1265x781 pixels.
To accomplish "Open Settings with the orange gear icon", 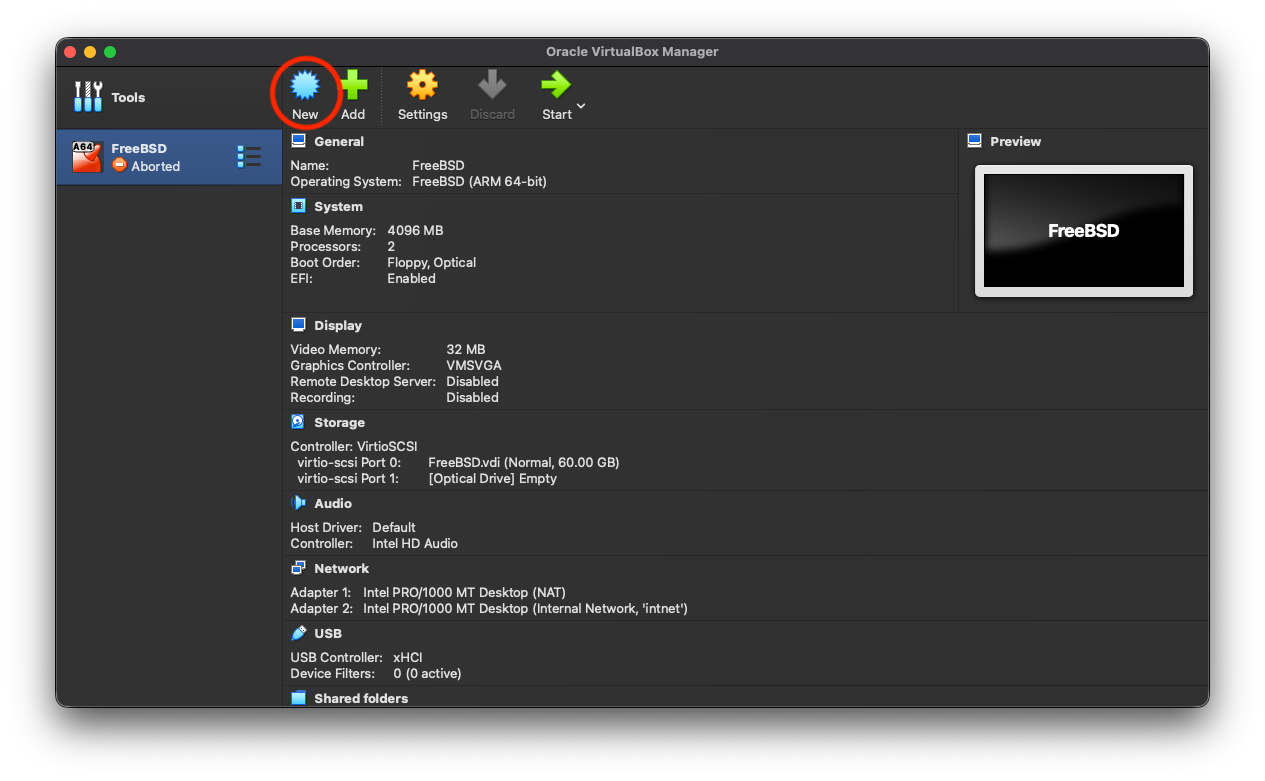I will pos(422,85).
